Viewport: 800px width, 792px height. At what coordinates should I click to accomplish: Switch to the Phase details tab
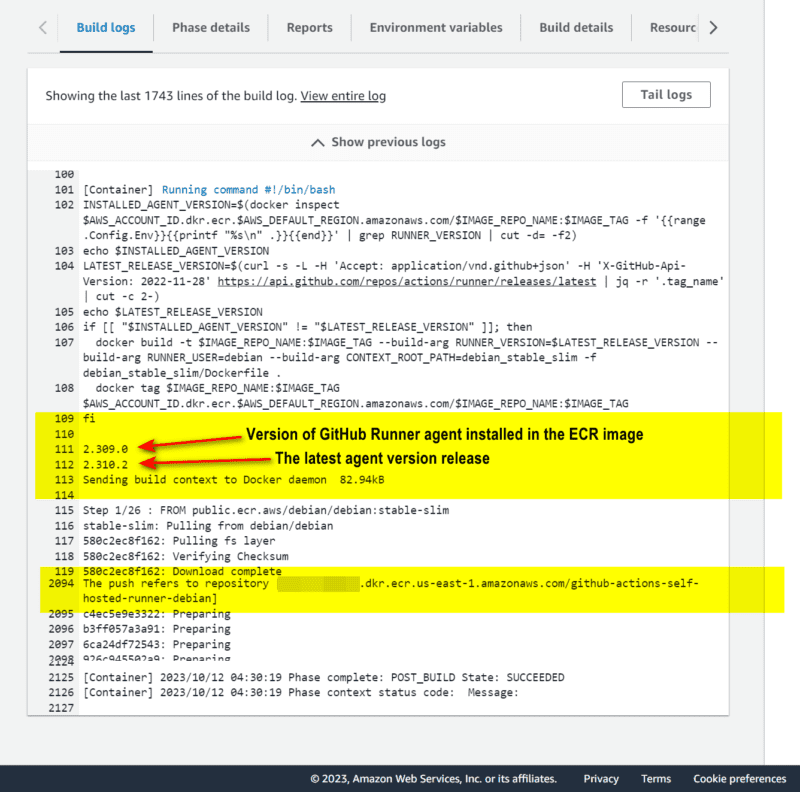pos(211,28)
